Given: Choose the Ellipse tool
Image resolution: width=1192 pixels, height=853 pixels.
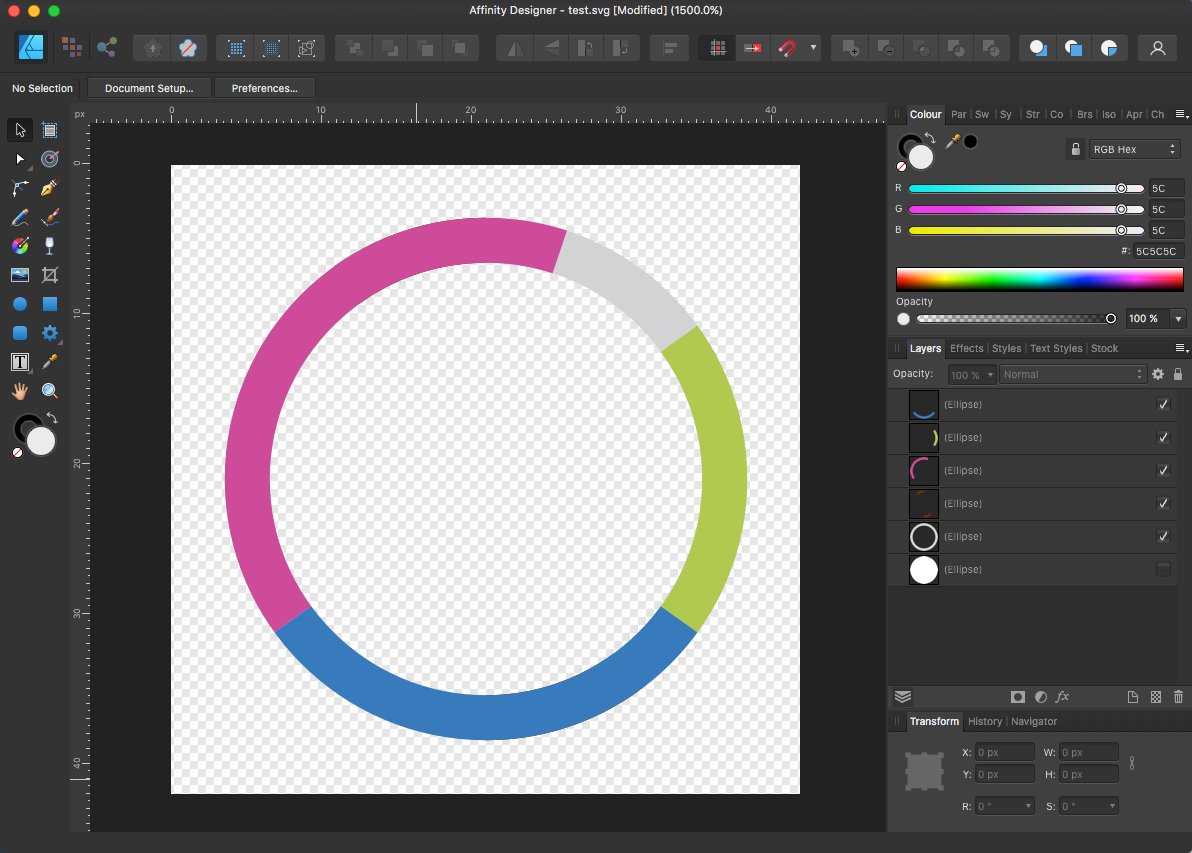Looking at the screenshot, I should (20, 304).
